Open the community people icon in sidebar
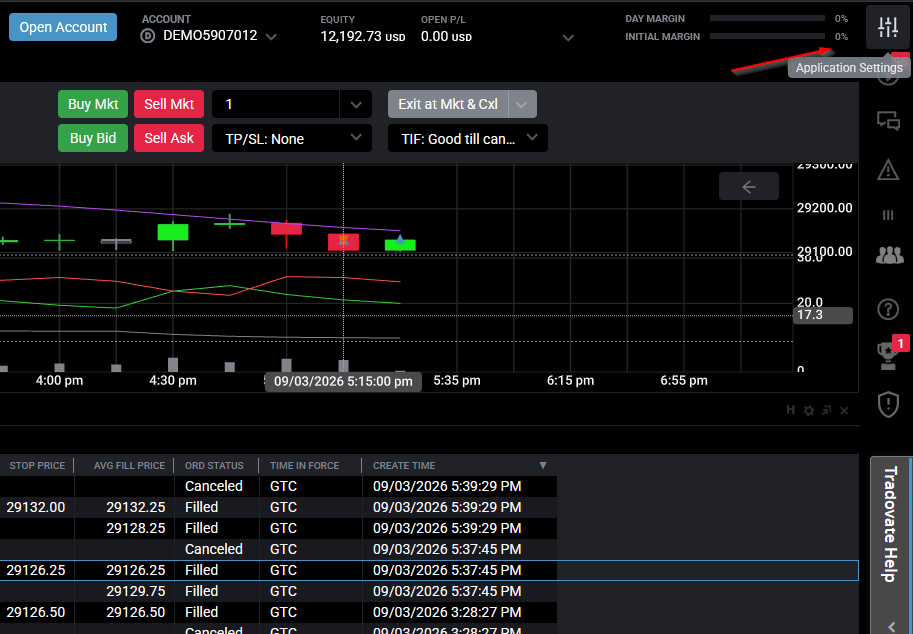Screen dimensions: 913x634 point(889,255)
